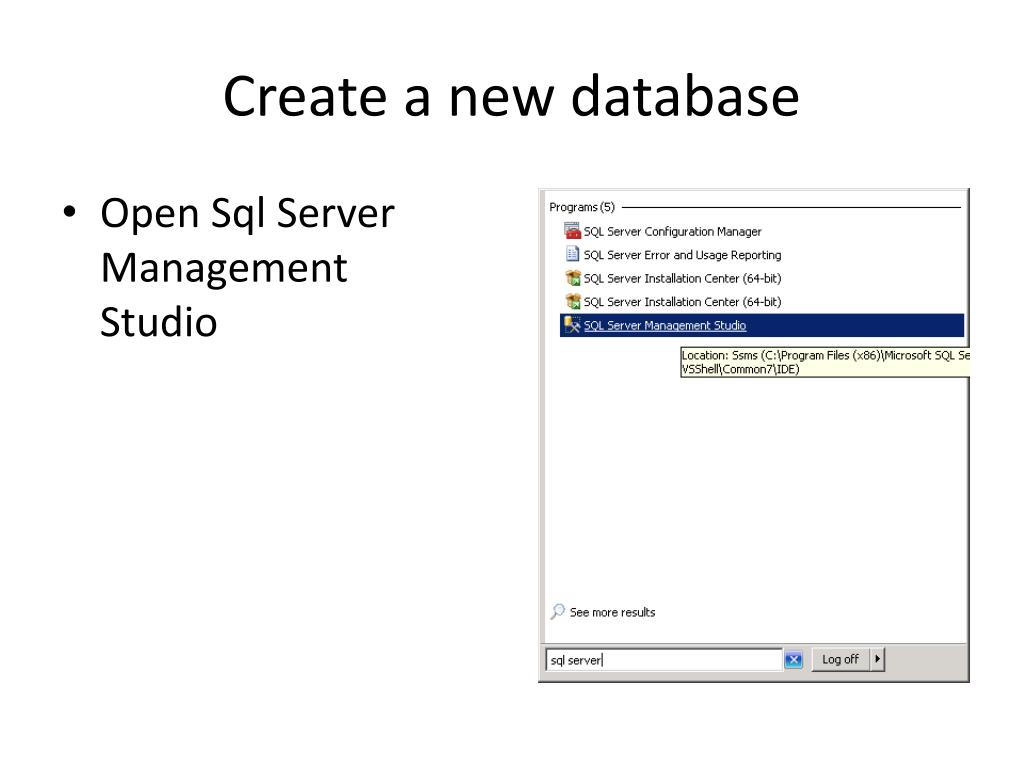This screenshot has height=768, width=1024.
Task: Click the first SQL Server Installation Center icon
Action: click(573, 278)
